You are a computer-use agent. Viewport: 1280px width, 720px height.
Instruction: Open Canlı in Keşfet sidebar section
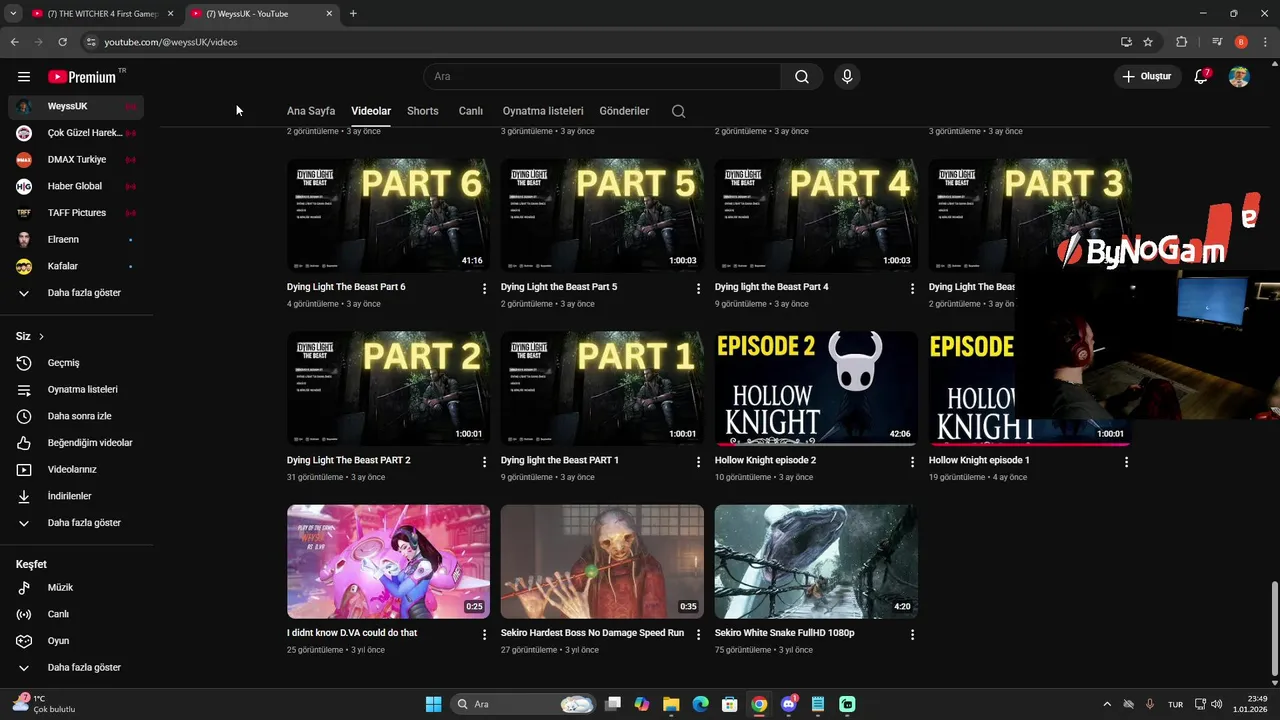point(76,614)
